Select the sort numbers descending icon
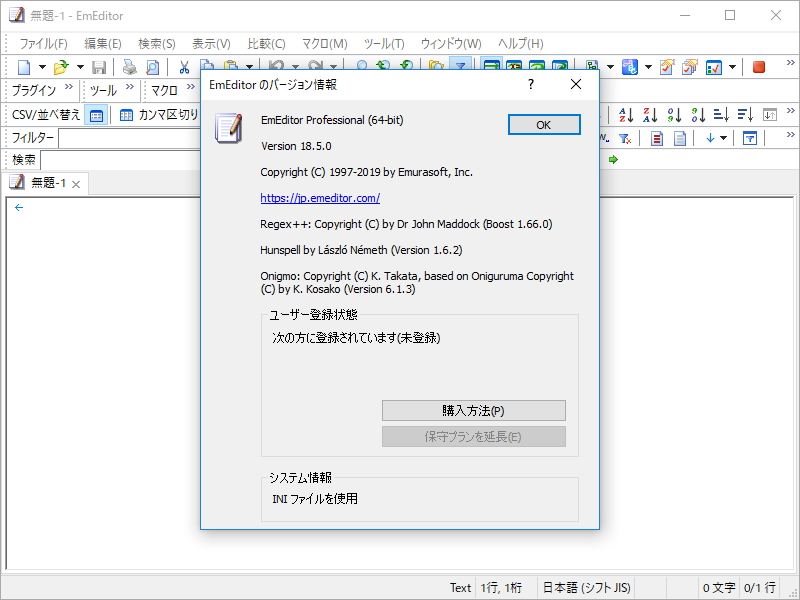The height and width of the screenshot is (600, 800). (x=697, y=114)
